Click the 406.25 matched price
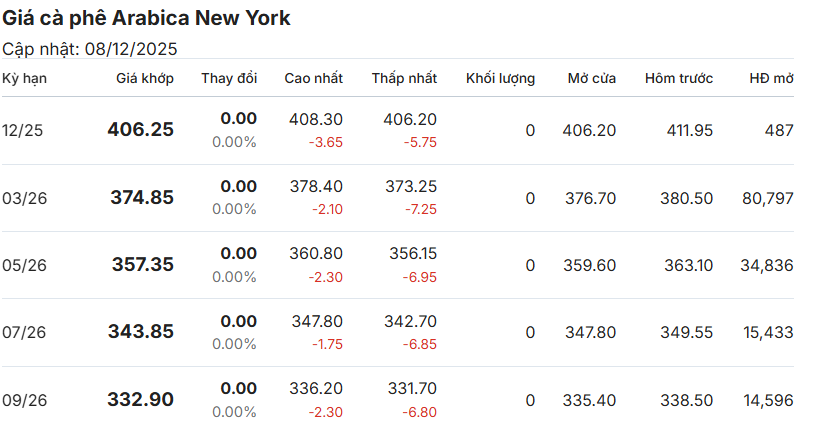 pyautogui.click(x=140, y=130)
